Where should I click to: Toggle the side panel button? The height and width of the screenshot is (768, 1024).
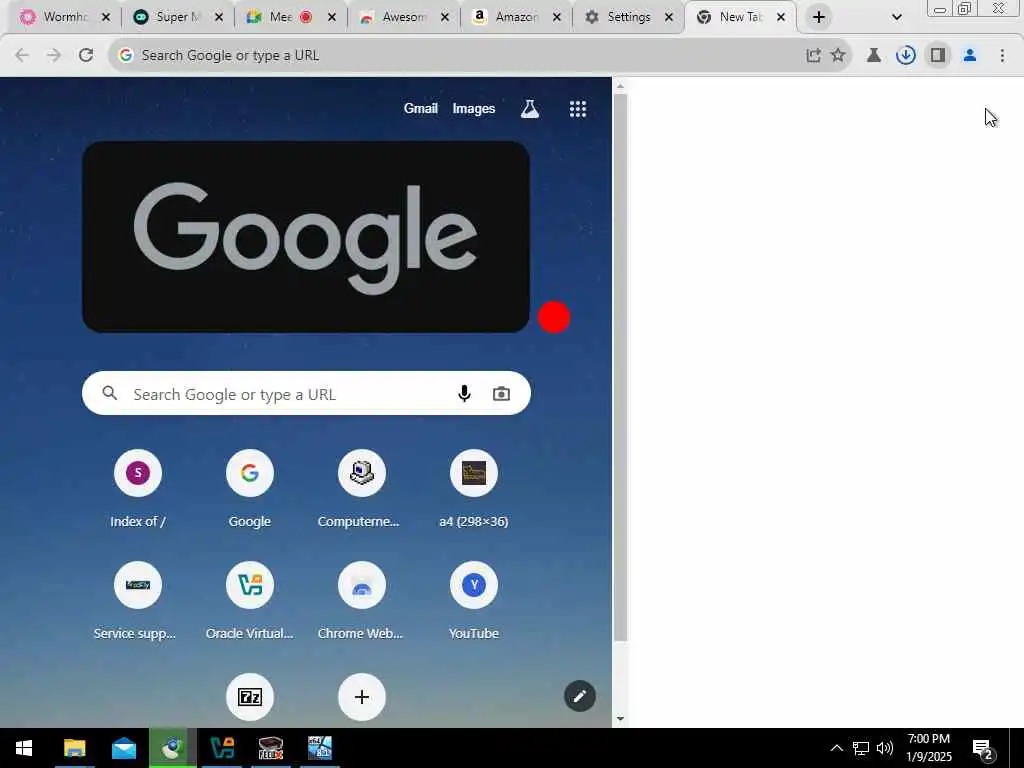pos(938,56)
